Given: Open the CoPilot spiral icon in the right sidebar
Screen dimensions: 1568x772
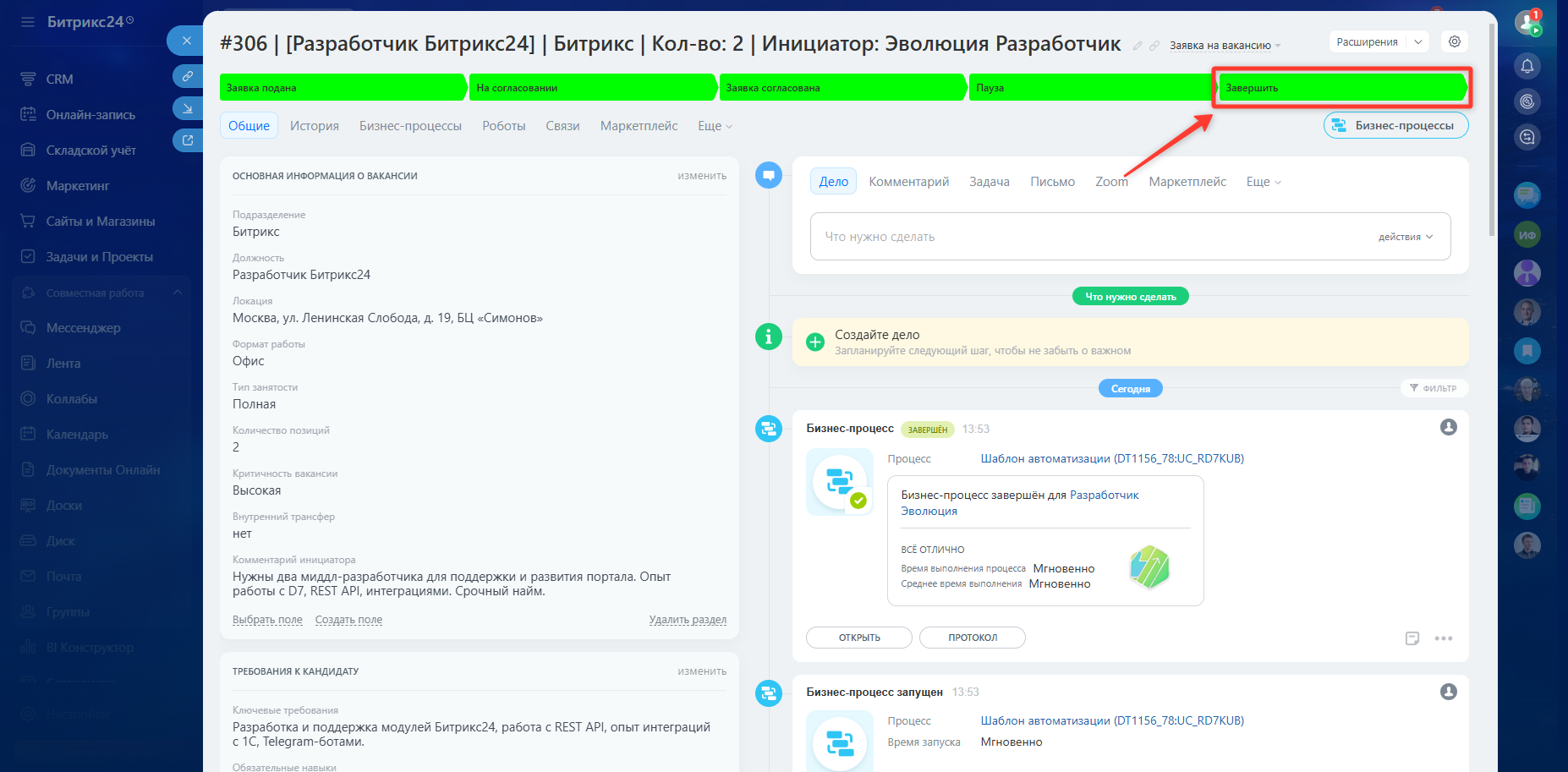Looking at the screenshot, I should [x=1527, y=101].
